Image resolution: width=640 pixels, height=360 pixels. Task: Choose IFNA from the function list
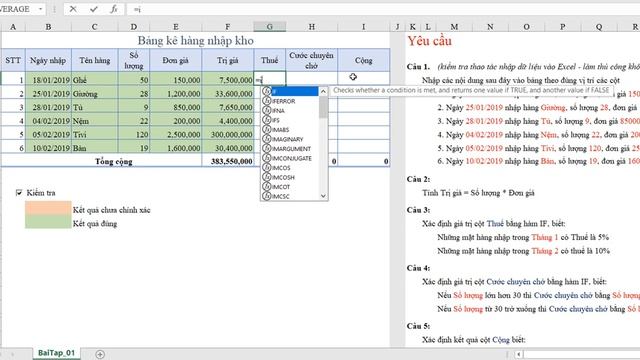coord(290,110)
